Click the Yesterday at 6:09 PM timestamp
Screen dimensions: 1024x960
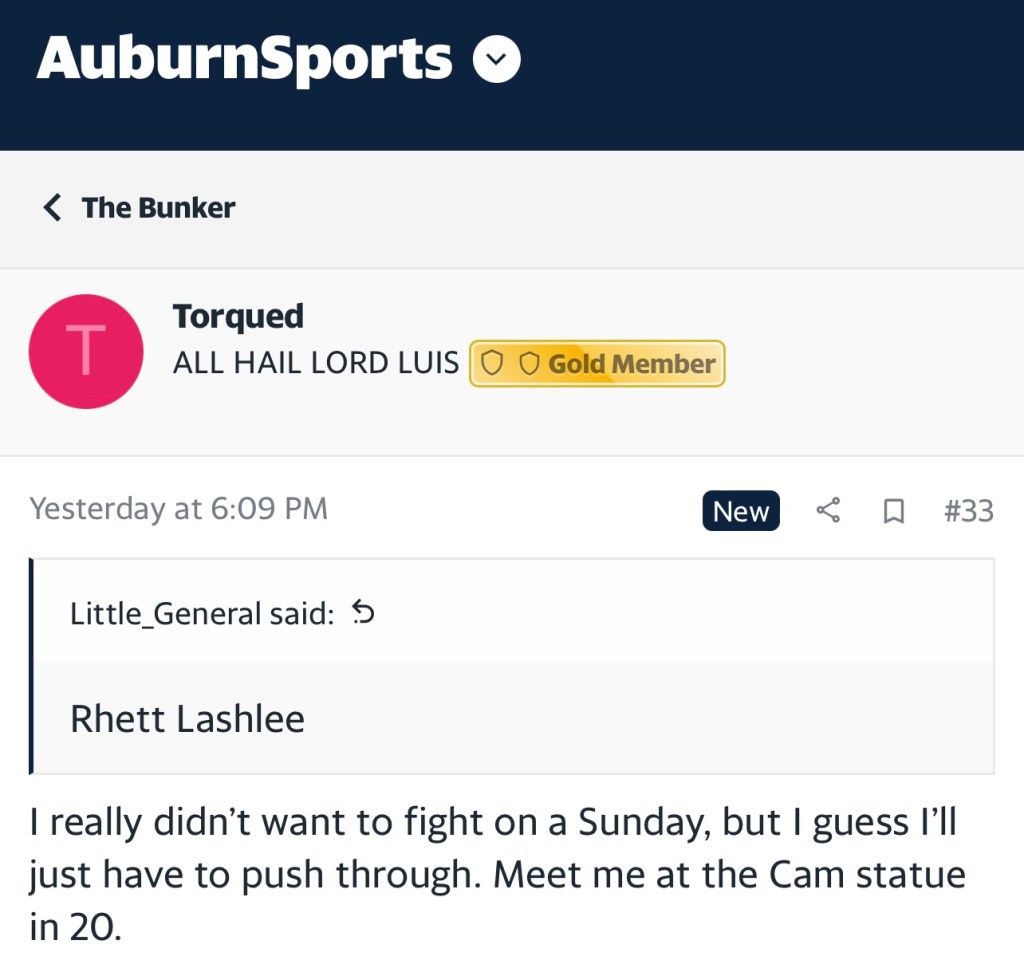(179, 509)
